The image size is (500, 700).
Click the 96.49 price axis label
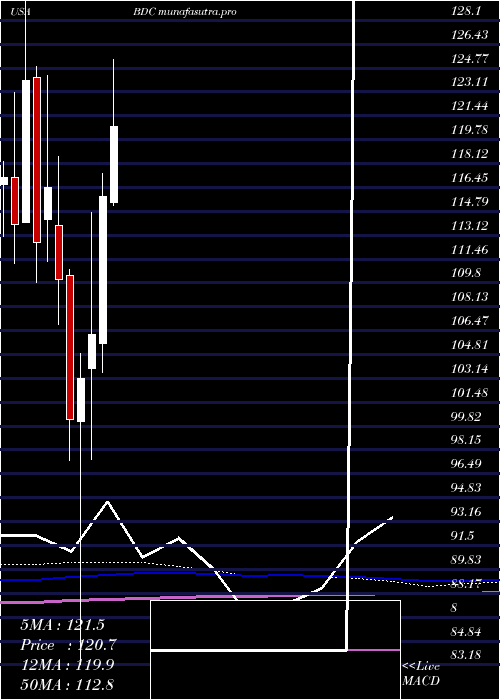[467, 464]
